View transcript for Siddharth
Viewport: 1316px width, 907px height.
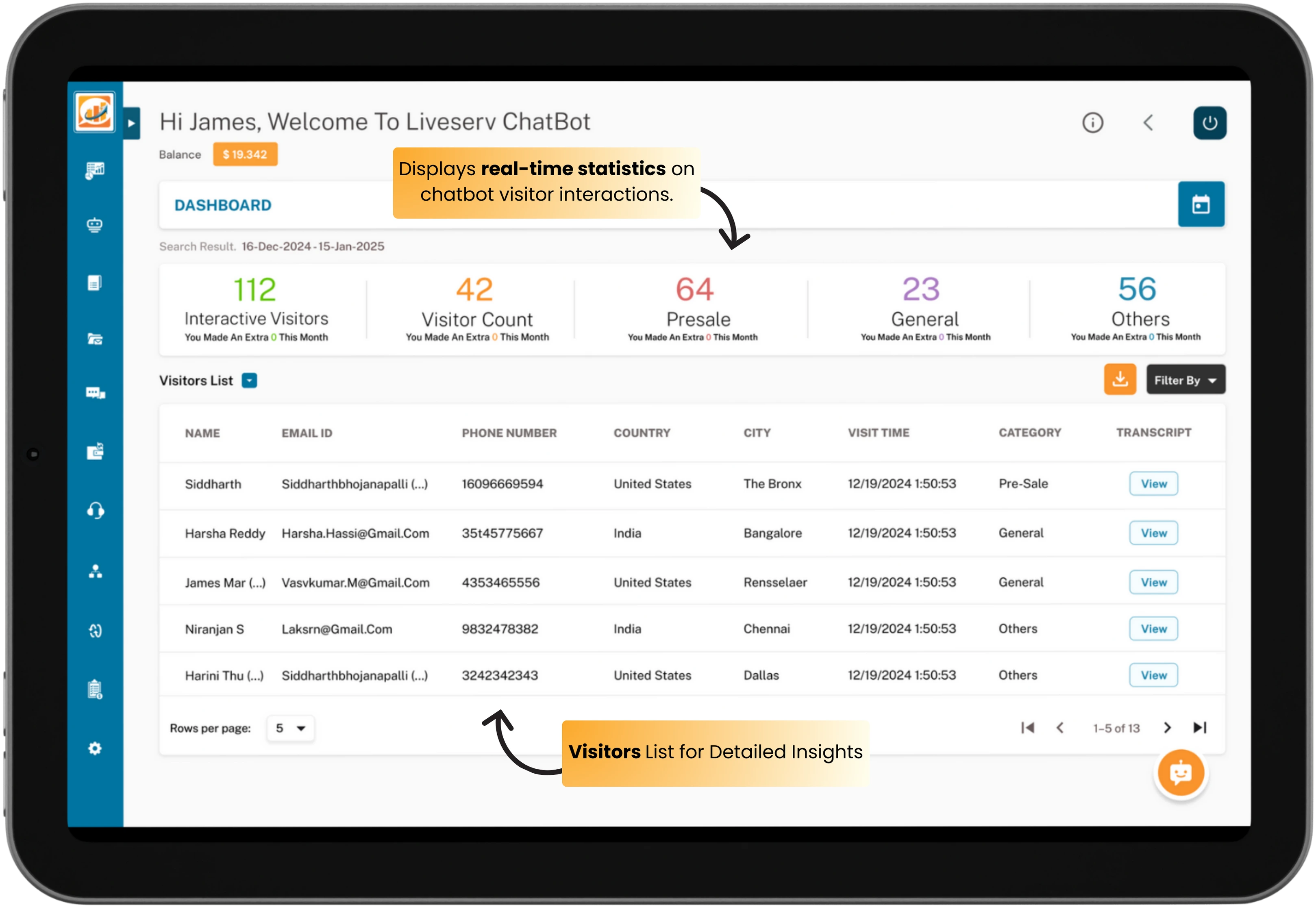pyautogui.click(x=1153, y=484)
